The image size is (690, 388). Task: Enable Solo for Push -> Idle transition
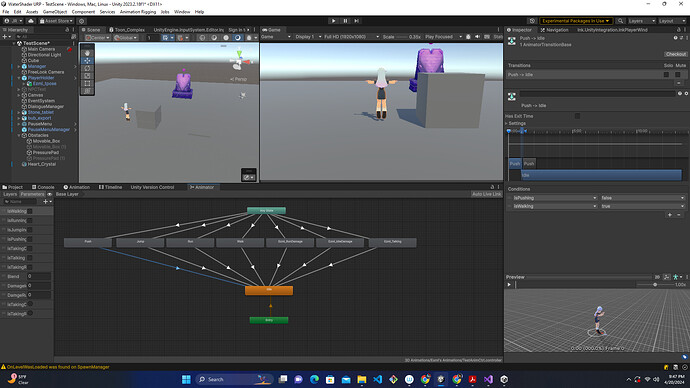[x=666, y=75]
